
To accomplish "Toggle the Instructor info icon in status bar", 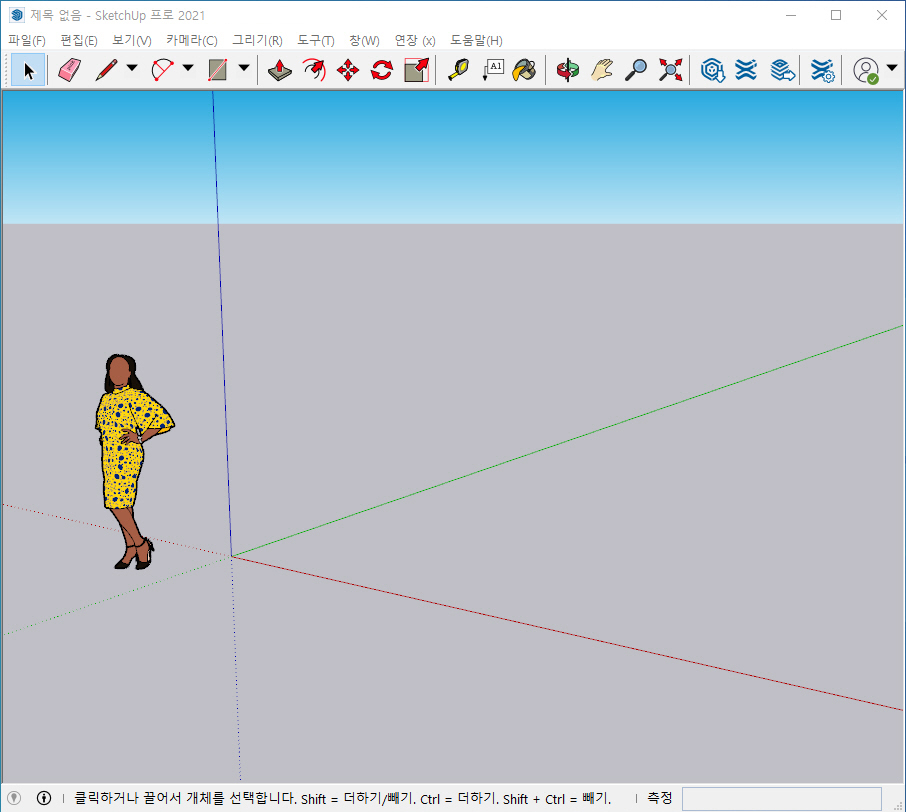I will pos(44,798).
